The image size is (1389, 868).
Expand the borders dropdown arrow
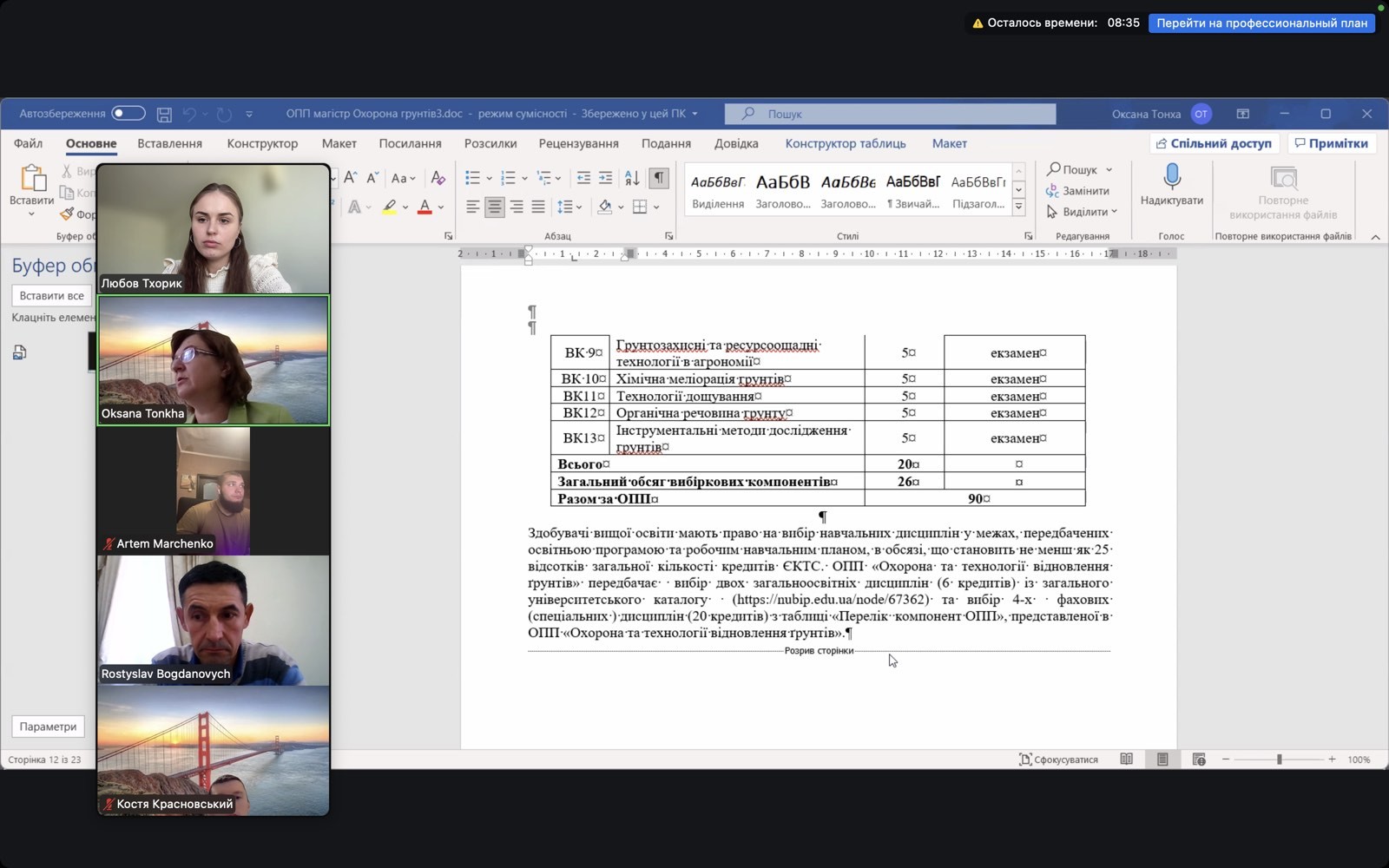tap(656, 207)
